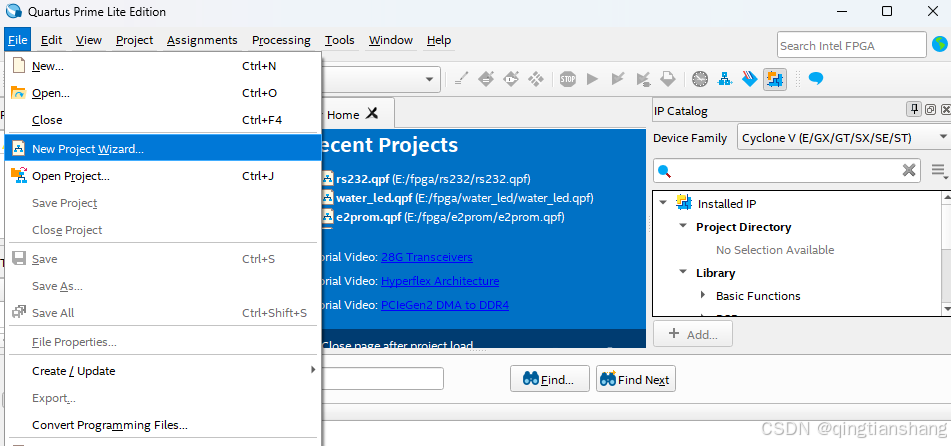The height and width of the screenshot is (446, 951).
Task: Open the Help menu
Action: click(439, 40)
